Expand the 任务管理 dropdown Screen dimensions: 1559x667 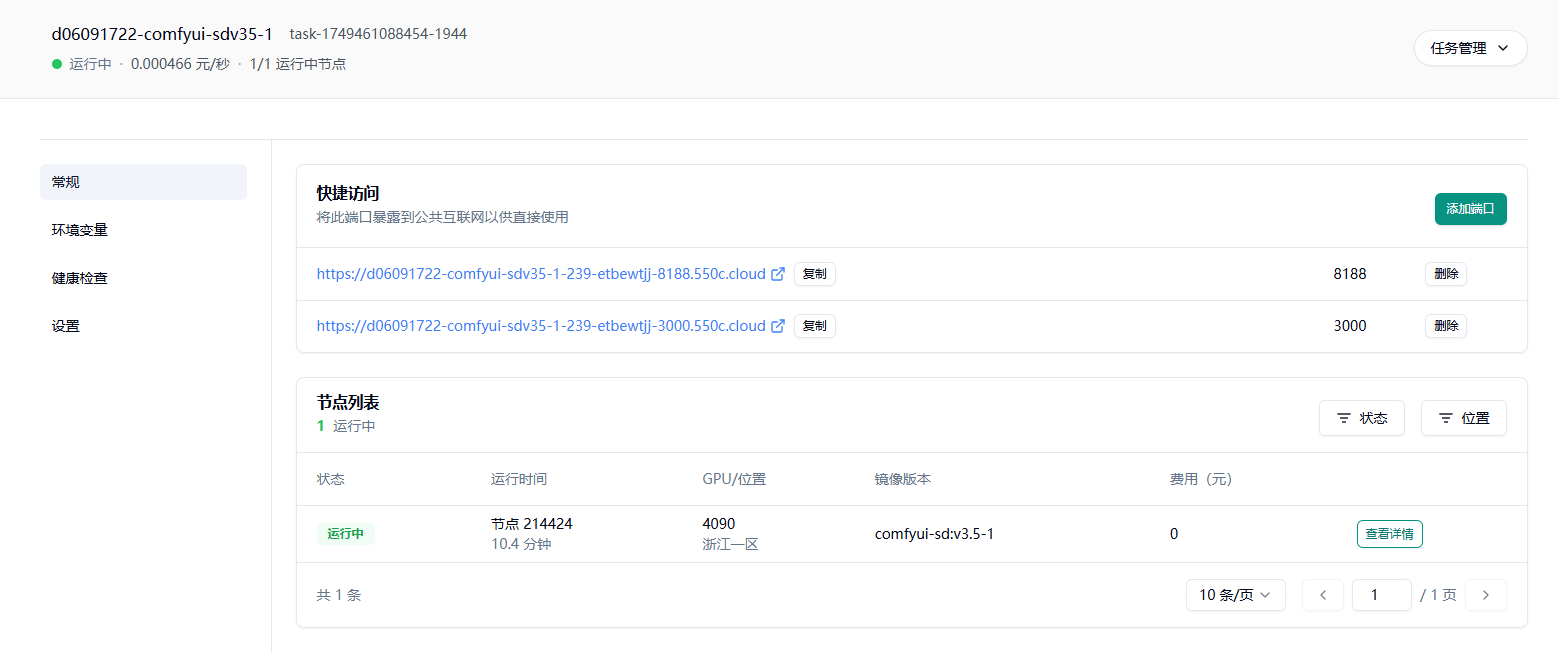point(1469,48)
